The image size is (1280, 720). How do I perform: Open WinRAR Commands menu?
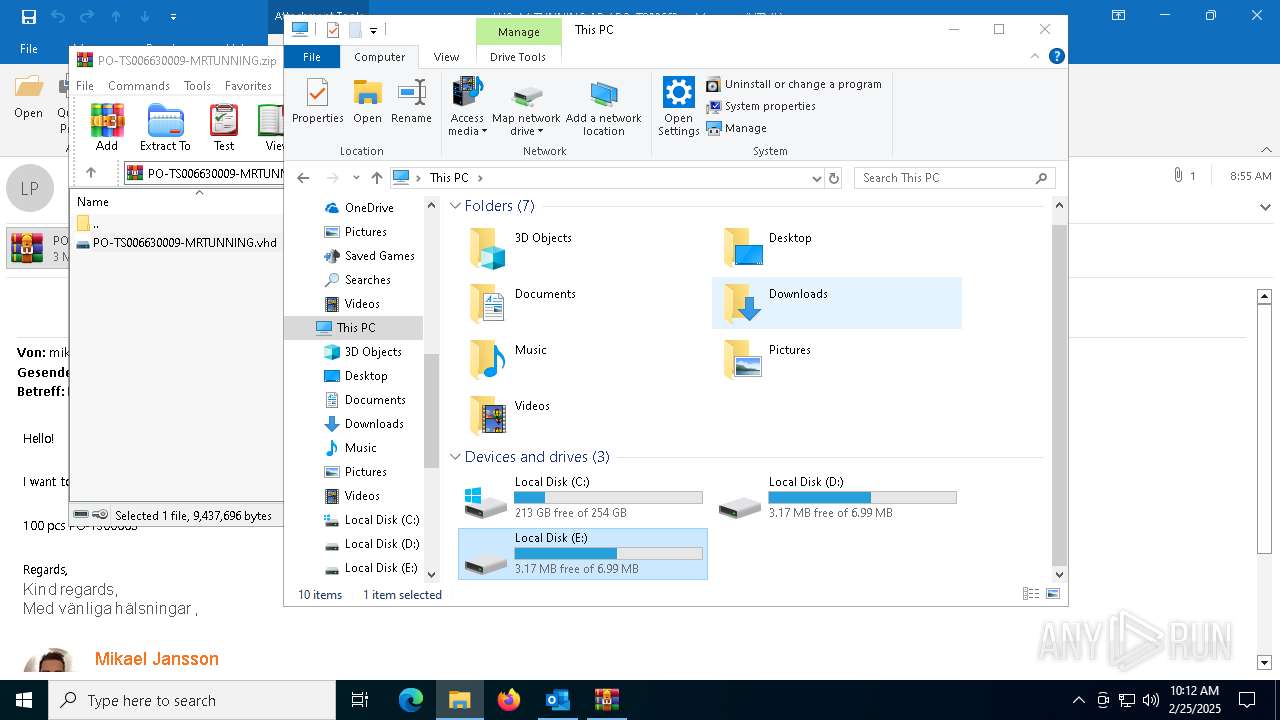(x=139, y=86)
